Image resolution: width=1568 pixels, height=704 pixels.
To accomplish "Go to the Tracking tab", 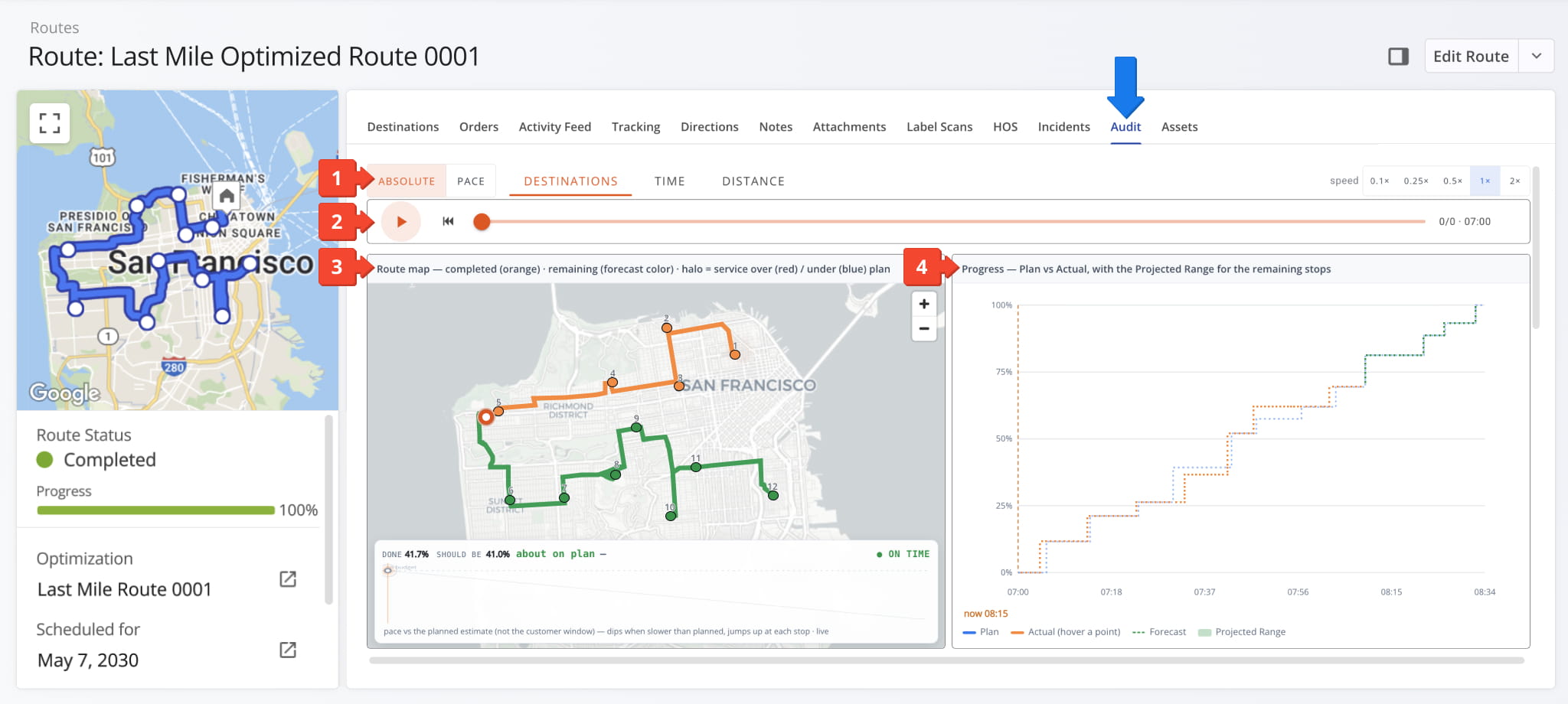I will click(635, 127).
